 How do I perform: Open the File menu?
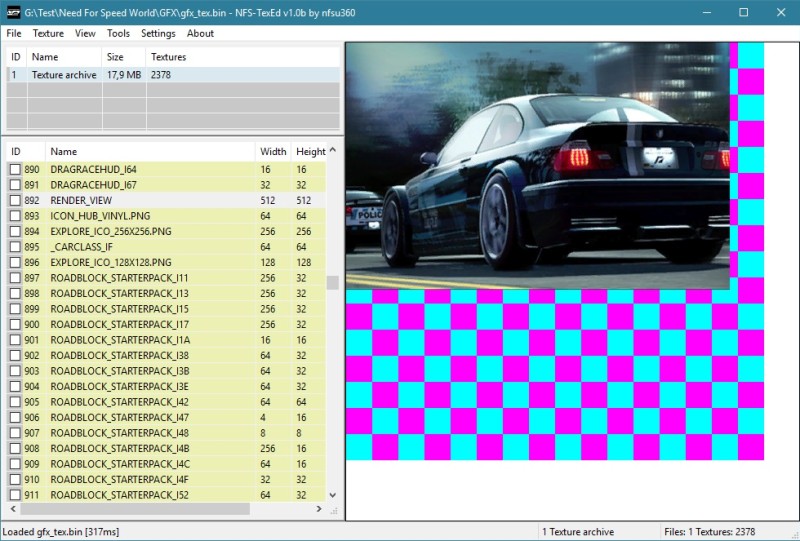pos(14,33)
